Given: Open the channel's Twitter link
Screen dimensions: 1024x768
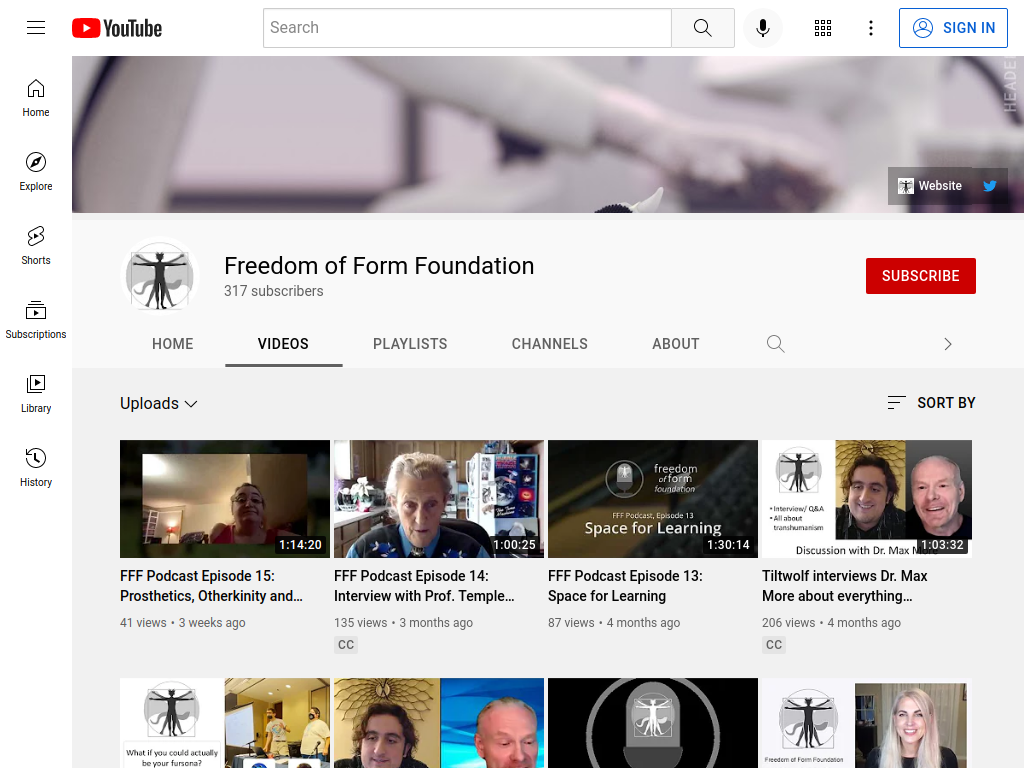Looking at the screenshot, I should [x=990, y=186].
